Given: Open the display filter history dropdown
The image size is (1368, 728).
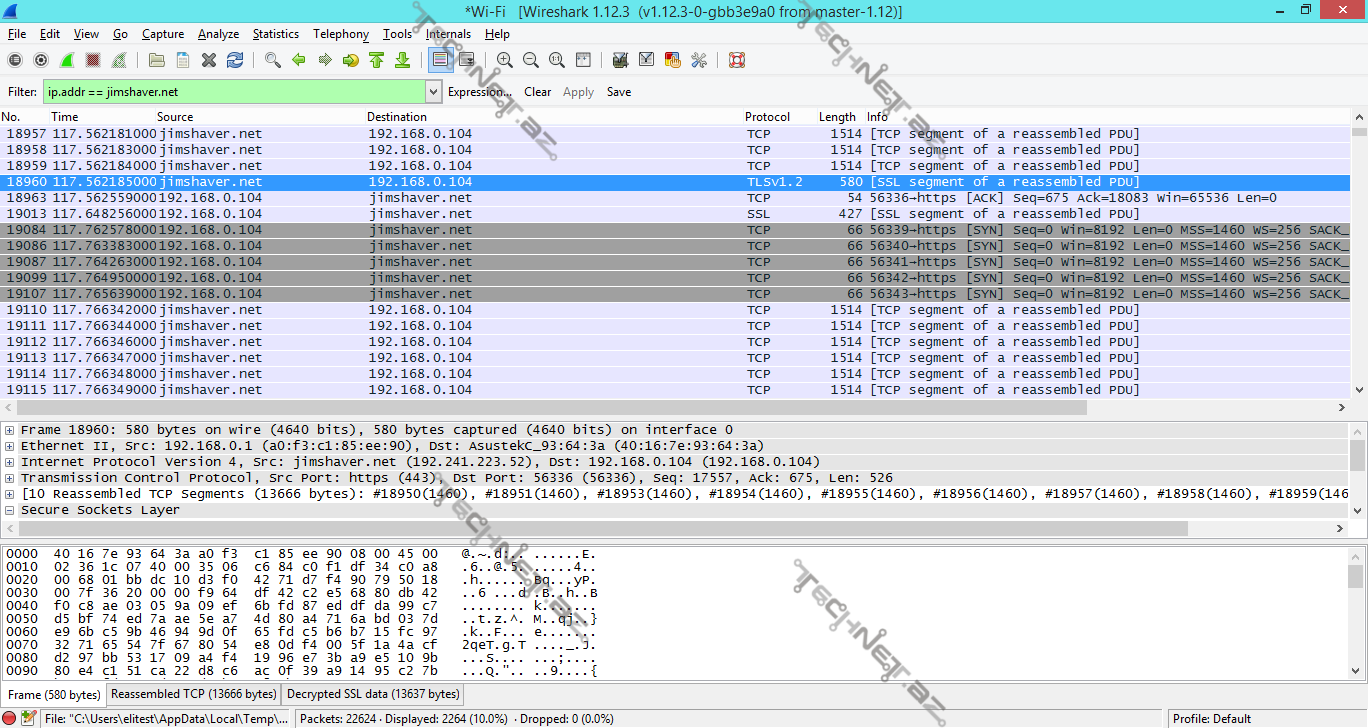Looking at the screenshot, I should click(x=433, y=92).
